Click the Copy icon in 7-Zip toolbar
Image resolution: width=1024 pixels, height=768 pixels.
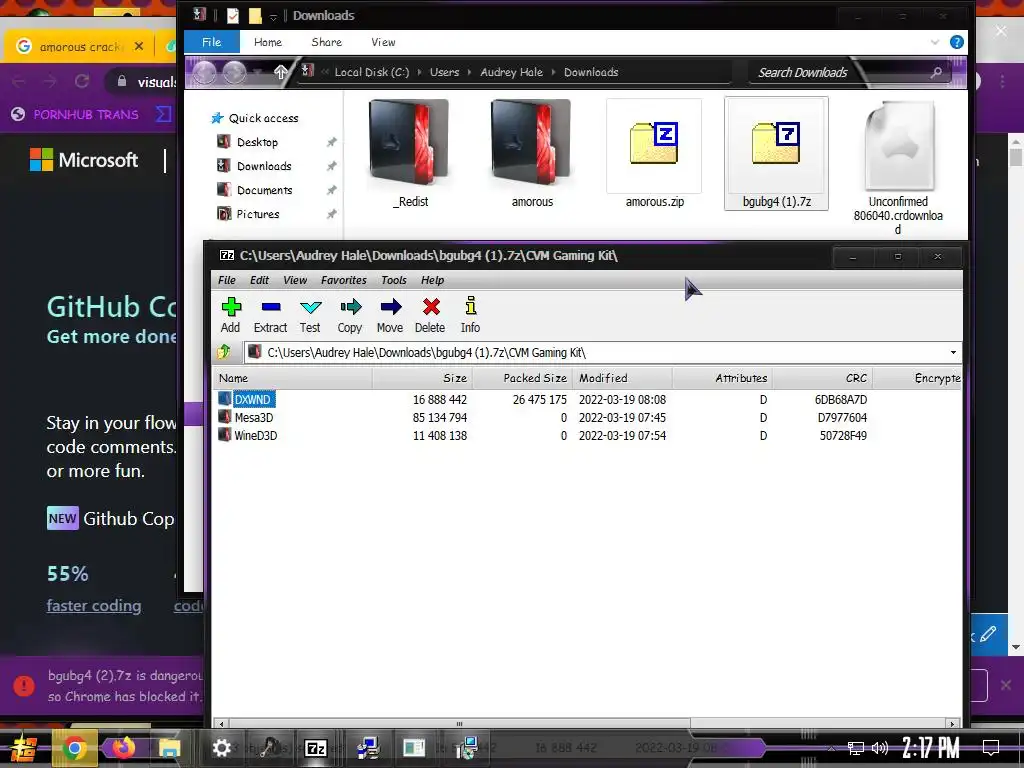[x=350, y=315]
